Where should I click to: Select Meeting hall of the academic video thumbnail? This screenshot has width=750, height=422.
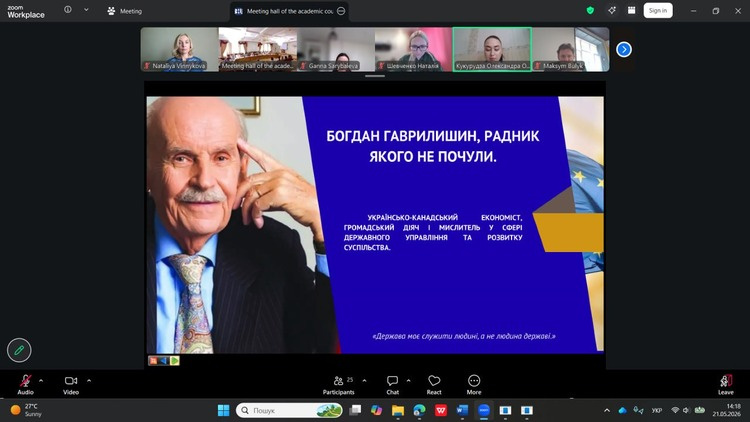click(x=258, y=49)
